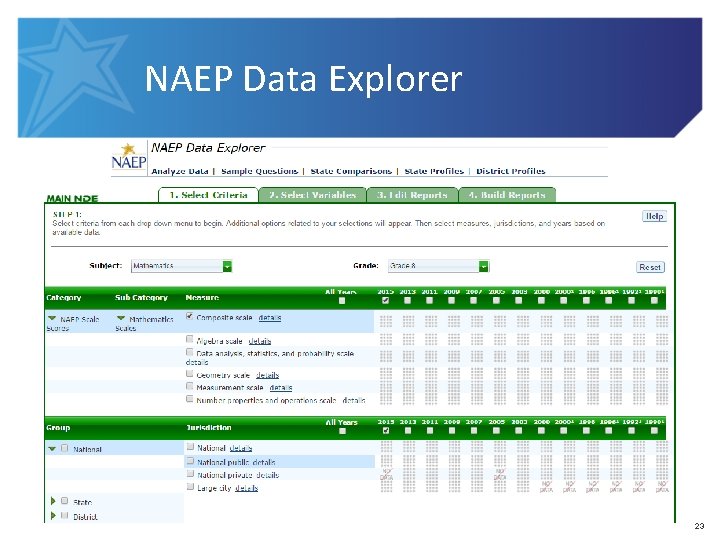Image resolution: width=720 pixels, height=540 pixels.
Task: Tick the 2011 checkbox in the Jurisdiction header
Action: pyautogui.click(x=430, y=431)
